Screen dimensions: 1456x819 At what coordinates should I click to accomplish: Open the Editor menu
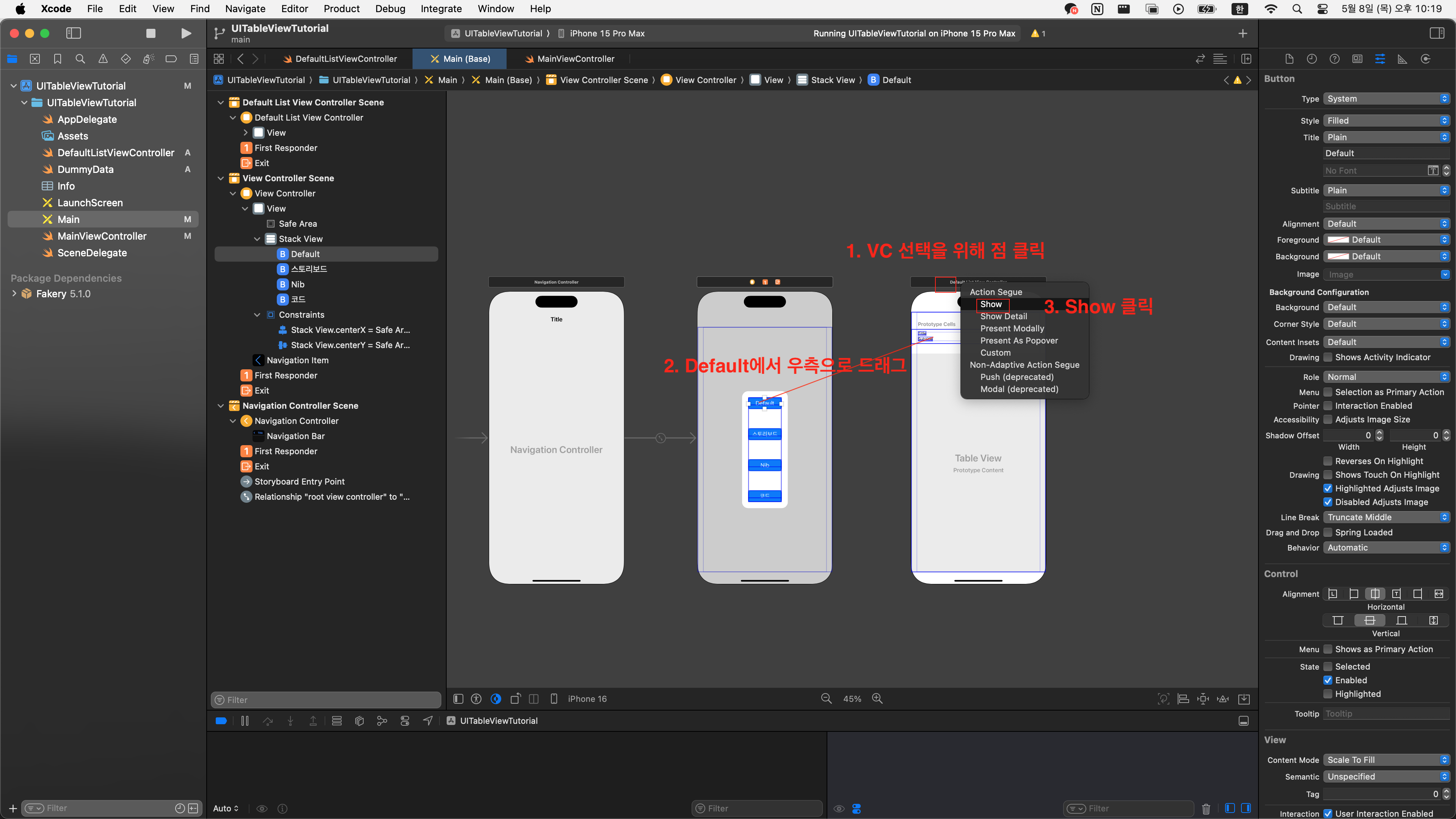tap(295, 8)
